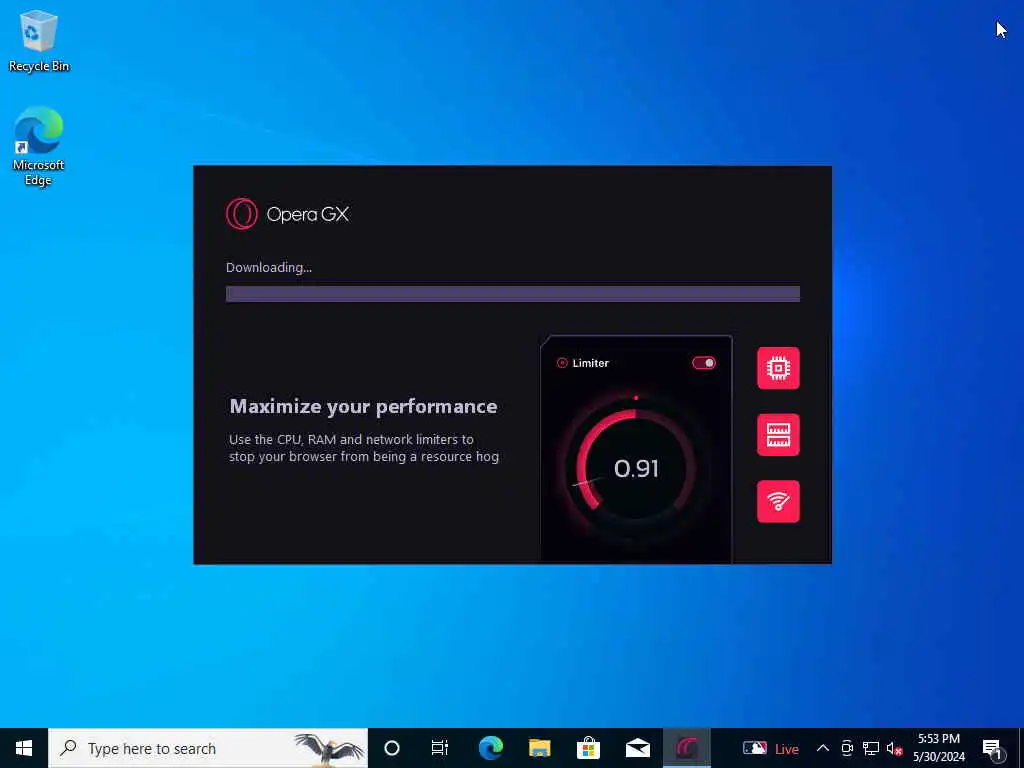The width and height of the screenshot is (1024, 768).
Task: Launch Microsoft Edge from the taskbar
Action: pyautogui.click(x=490, y=748)
